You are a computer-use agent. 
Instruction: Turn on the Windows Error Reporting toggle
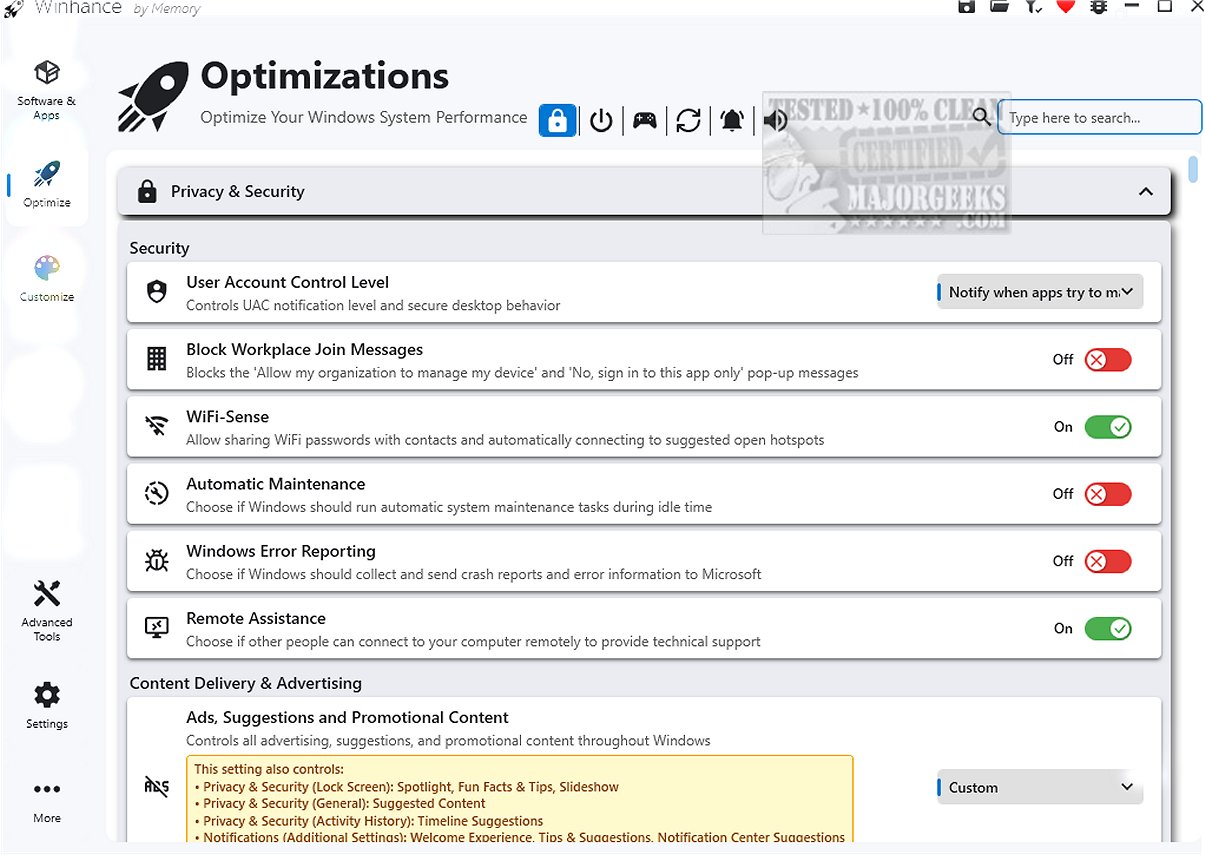(x=1107, y=561)
